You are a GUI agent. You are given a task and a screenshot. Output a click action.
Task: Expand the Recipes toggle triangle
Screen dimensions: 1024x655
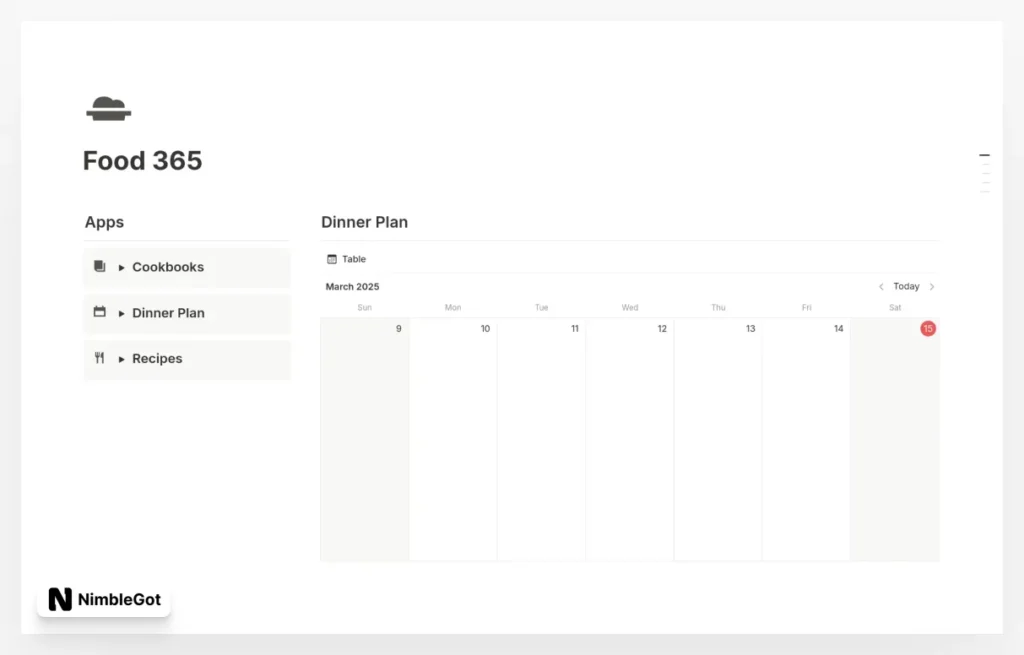[122, 359]
